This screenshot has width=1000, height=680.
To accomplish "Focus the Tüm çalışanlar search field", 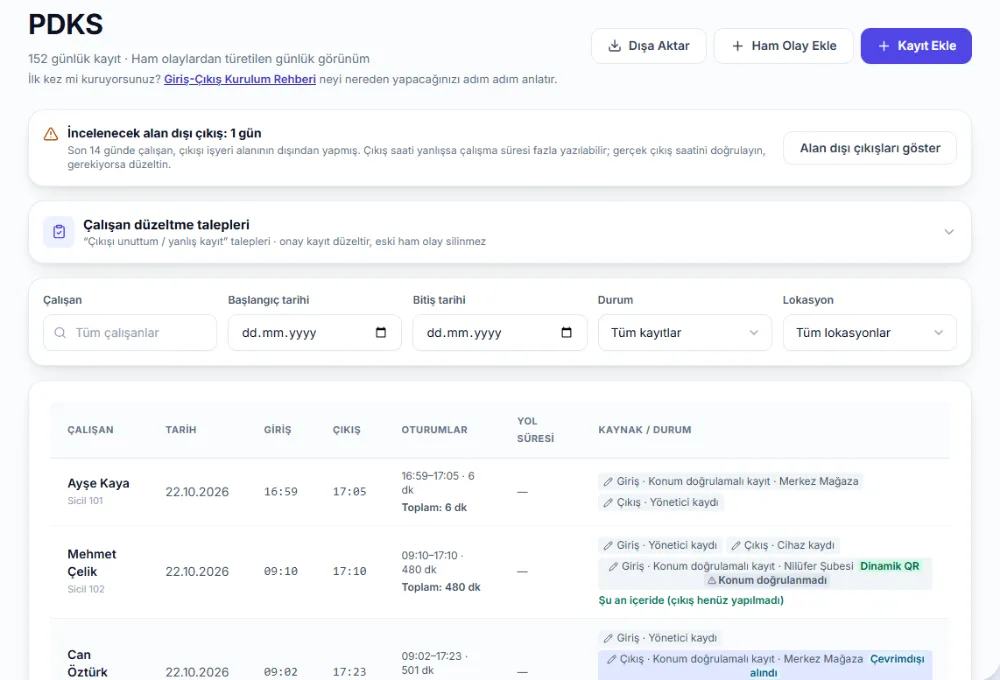I will click(x=130, y=332).
